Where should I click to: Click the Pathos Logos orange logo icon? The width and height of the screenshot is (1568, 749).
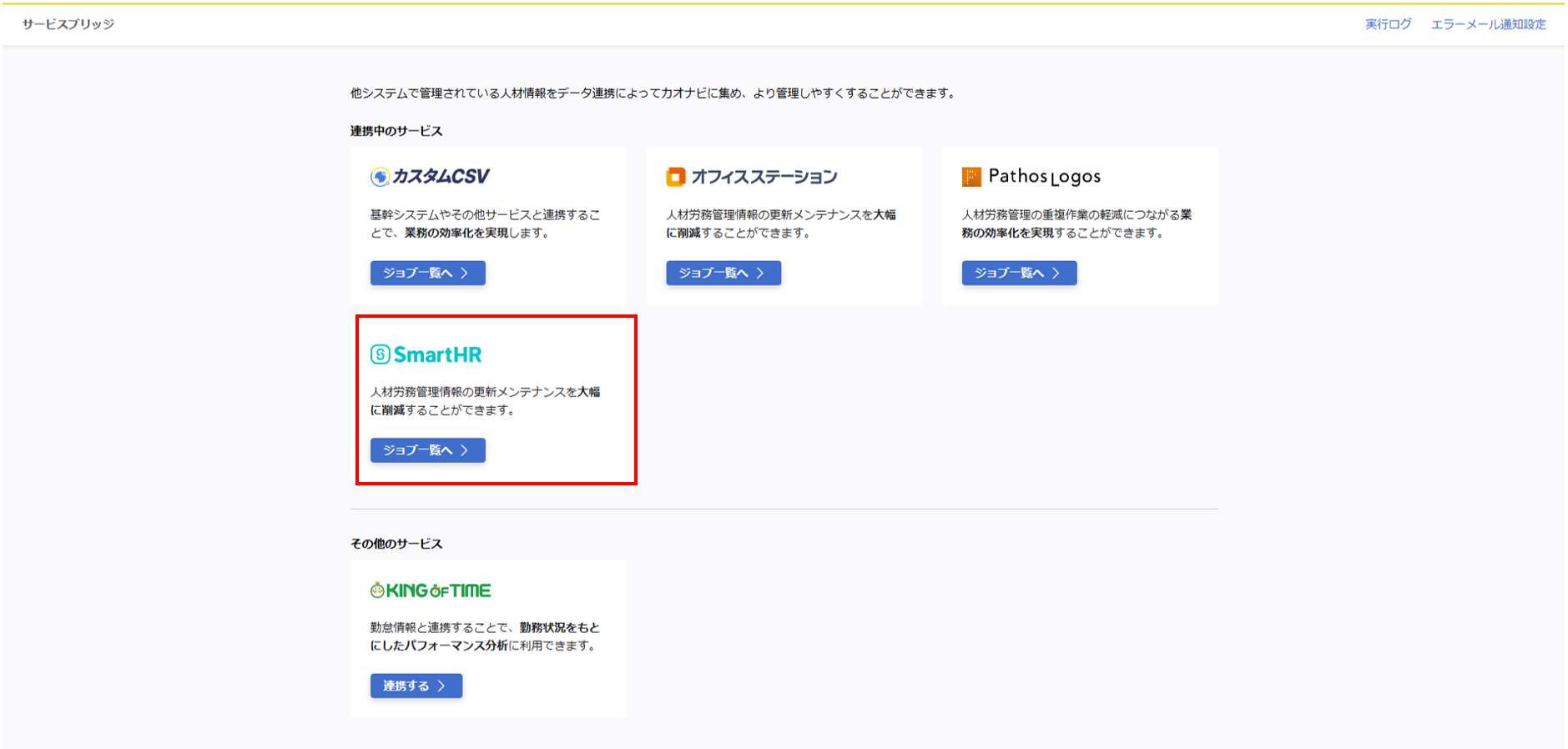971,177
